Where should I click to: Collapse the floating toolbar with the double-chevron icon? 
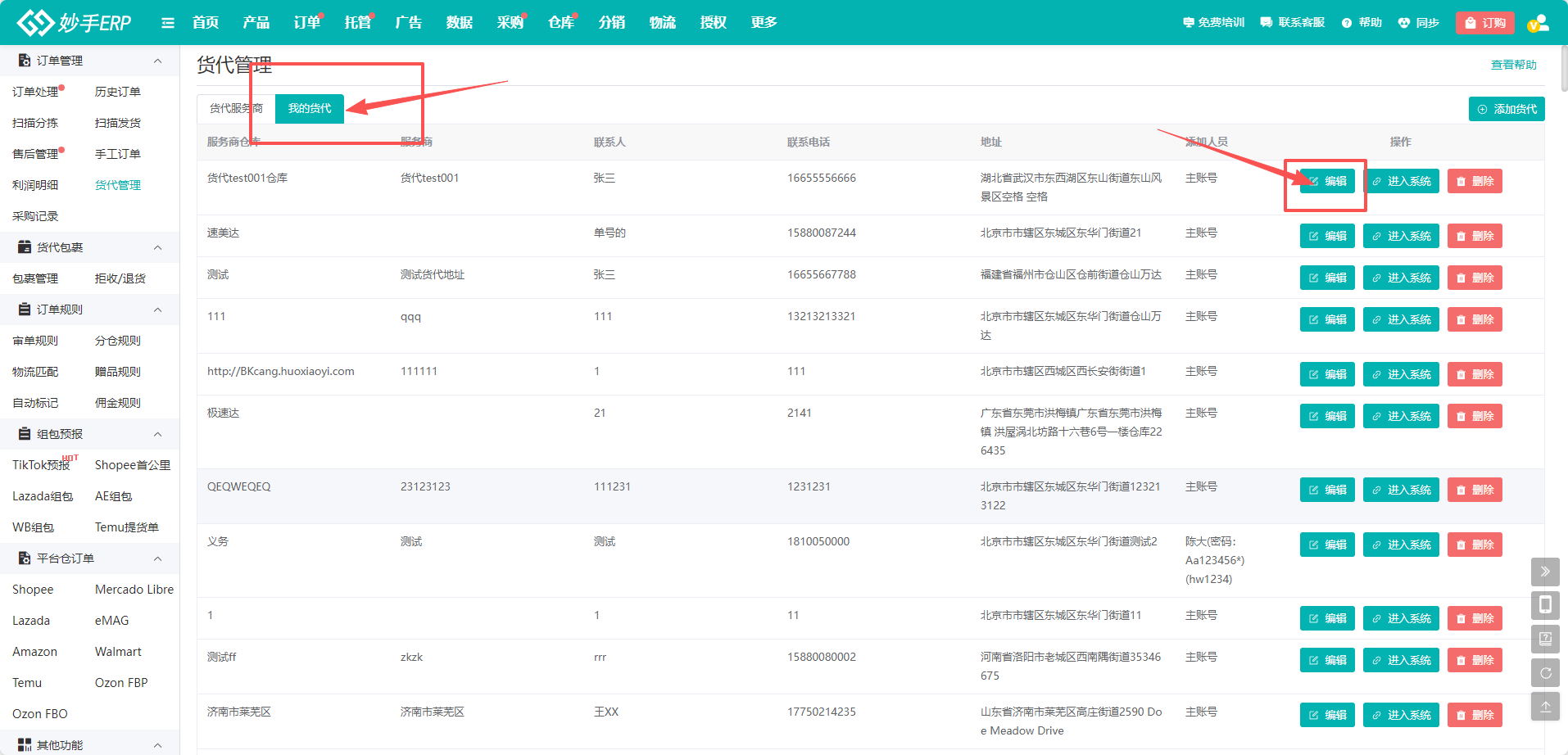(1545, 572)
